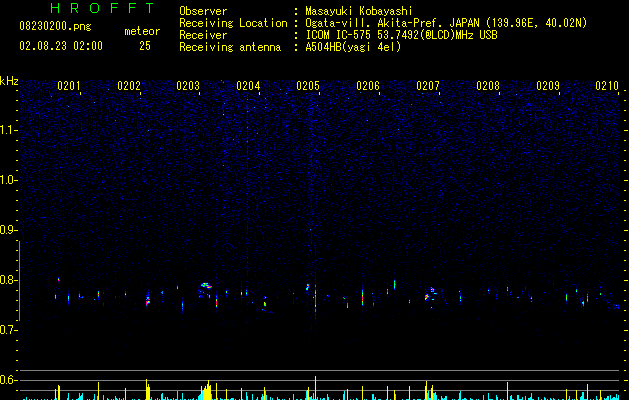Viewport: 629px width, 400px height.
Task: Click the 0209 time marker
Action: point(548,86)
